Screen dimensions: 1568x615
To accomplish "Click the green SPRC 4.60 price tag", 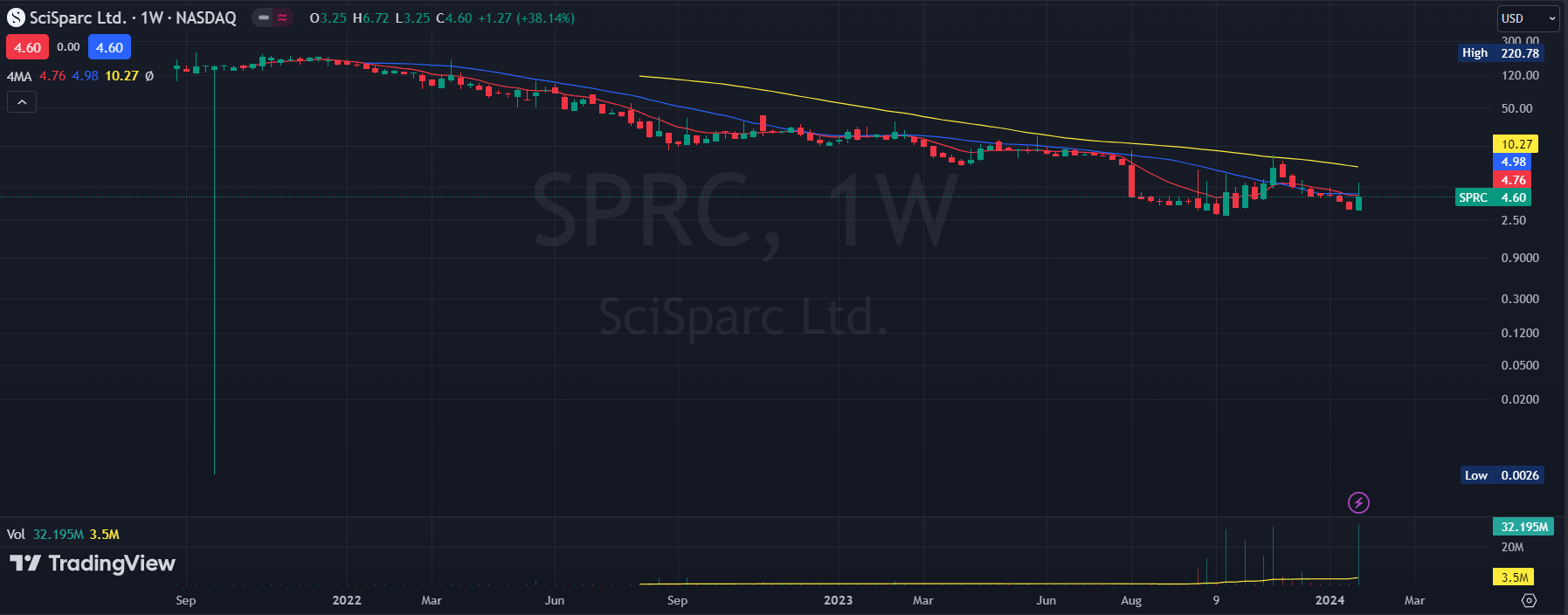I will coord(1494,197).
